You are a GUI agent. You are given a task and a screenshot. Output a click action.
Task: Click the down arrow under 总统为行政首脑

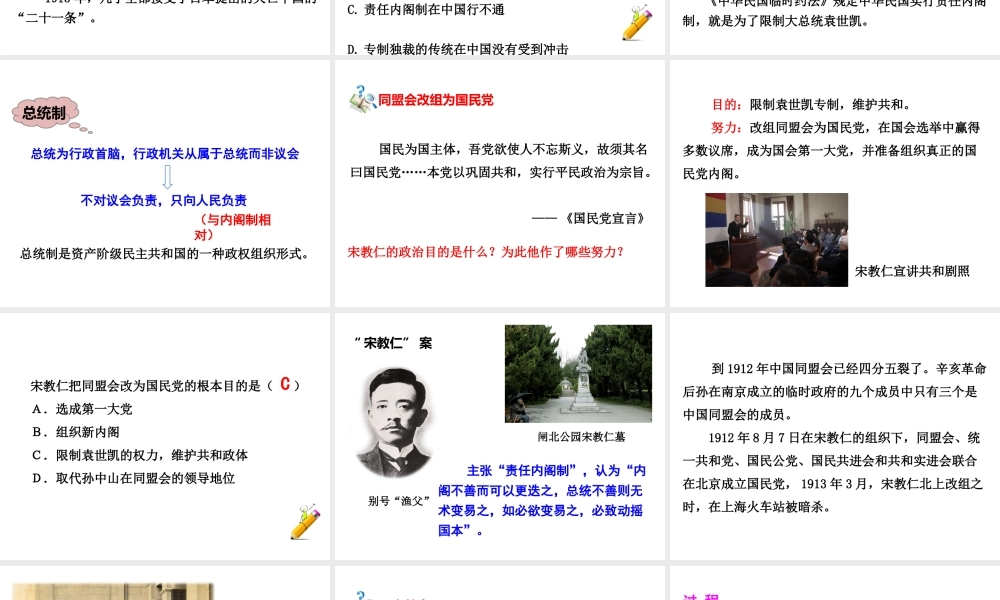[x=167, y=177]
